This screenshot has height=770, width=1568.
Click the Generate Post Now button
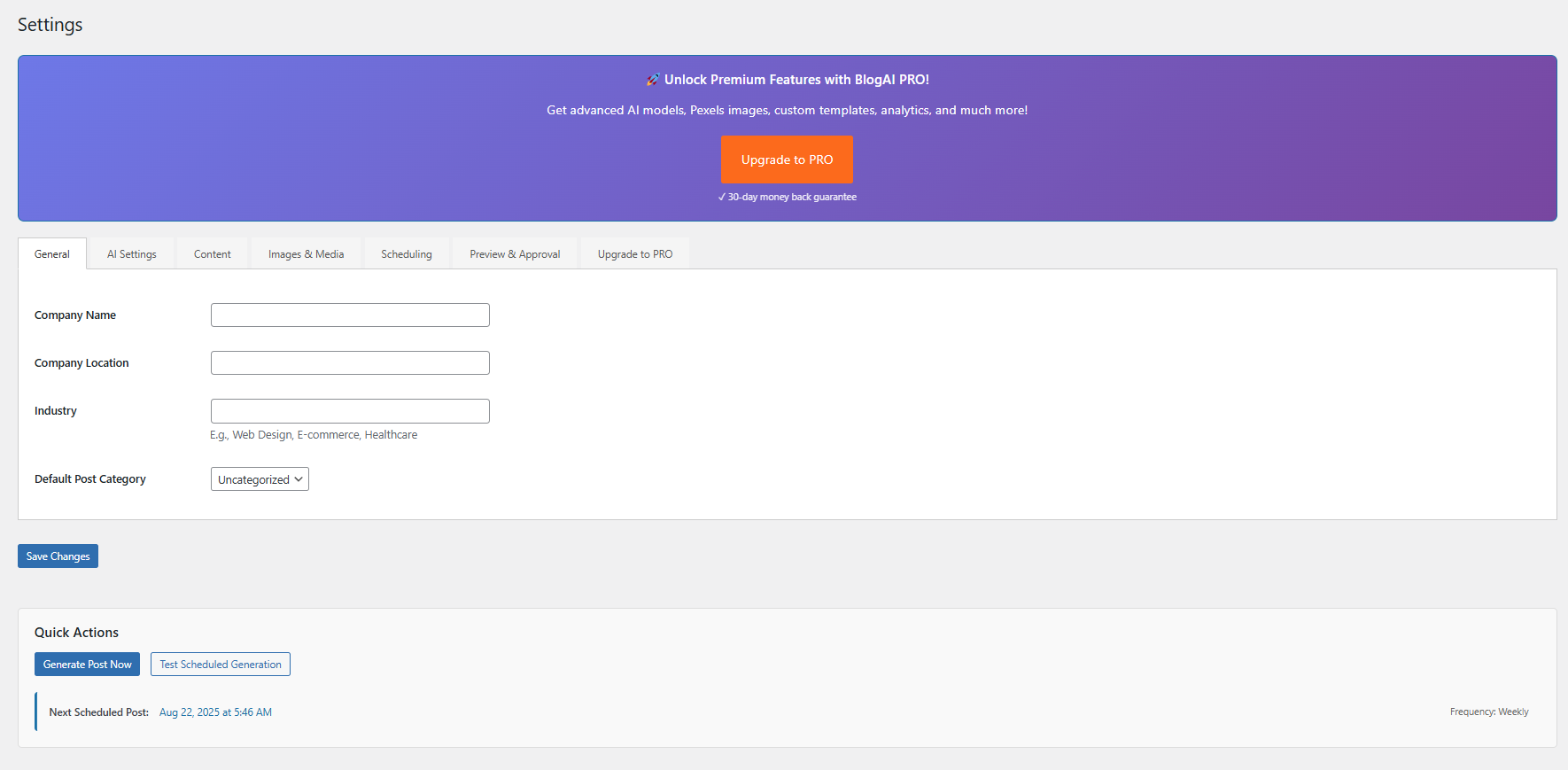point(87,665)
